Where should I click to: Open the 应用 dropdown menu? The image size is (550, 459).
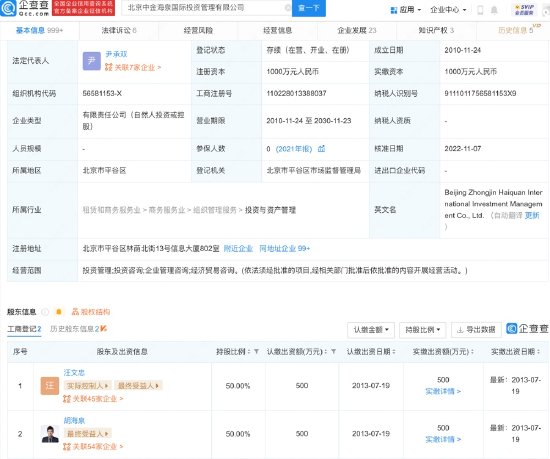click(x=406, y=10)
